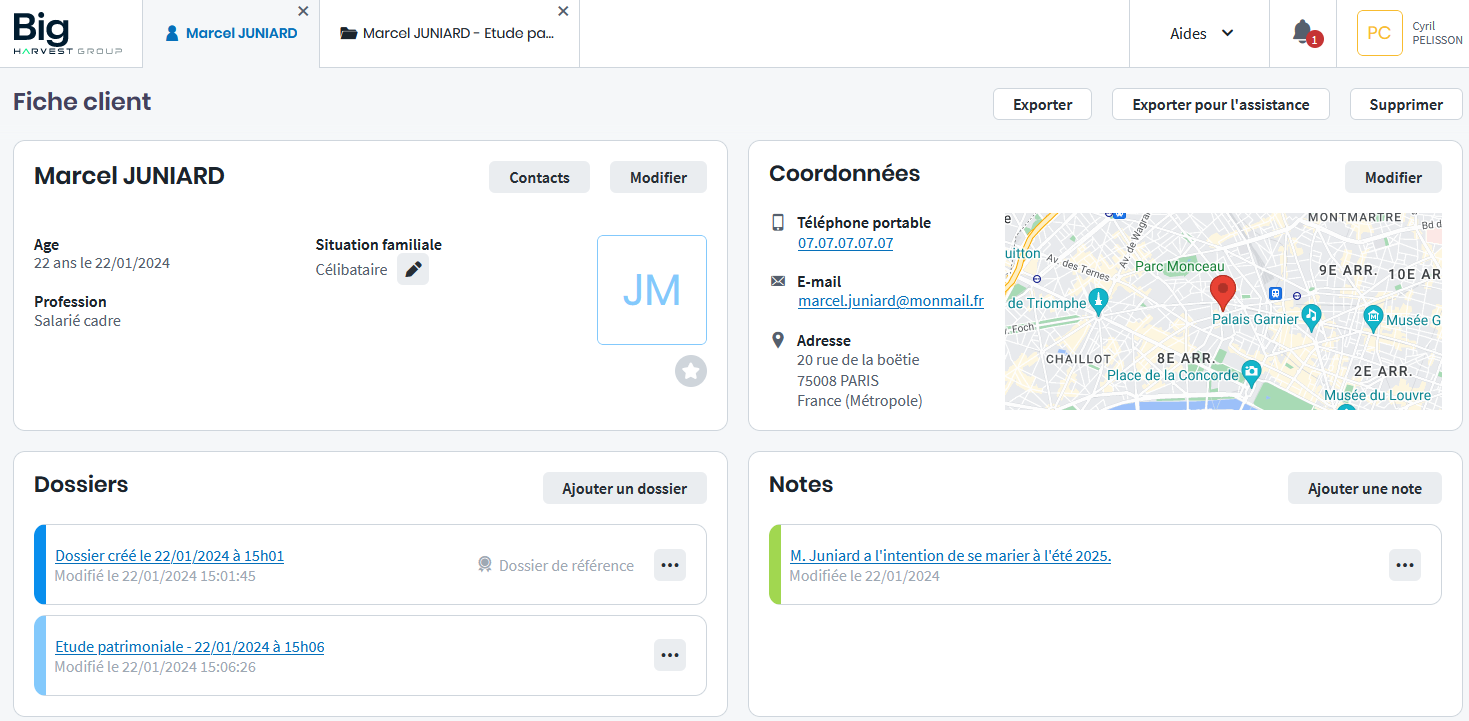
Task: Click the Big Harvest Group logo
Action: [x=68, y=33]
